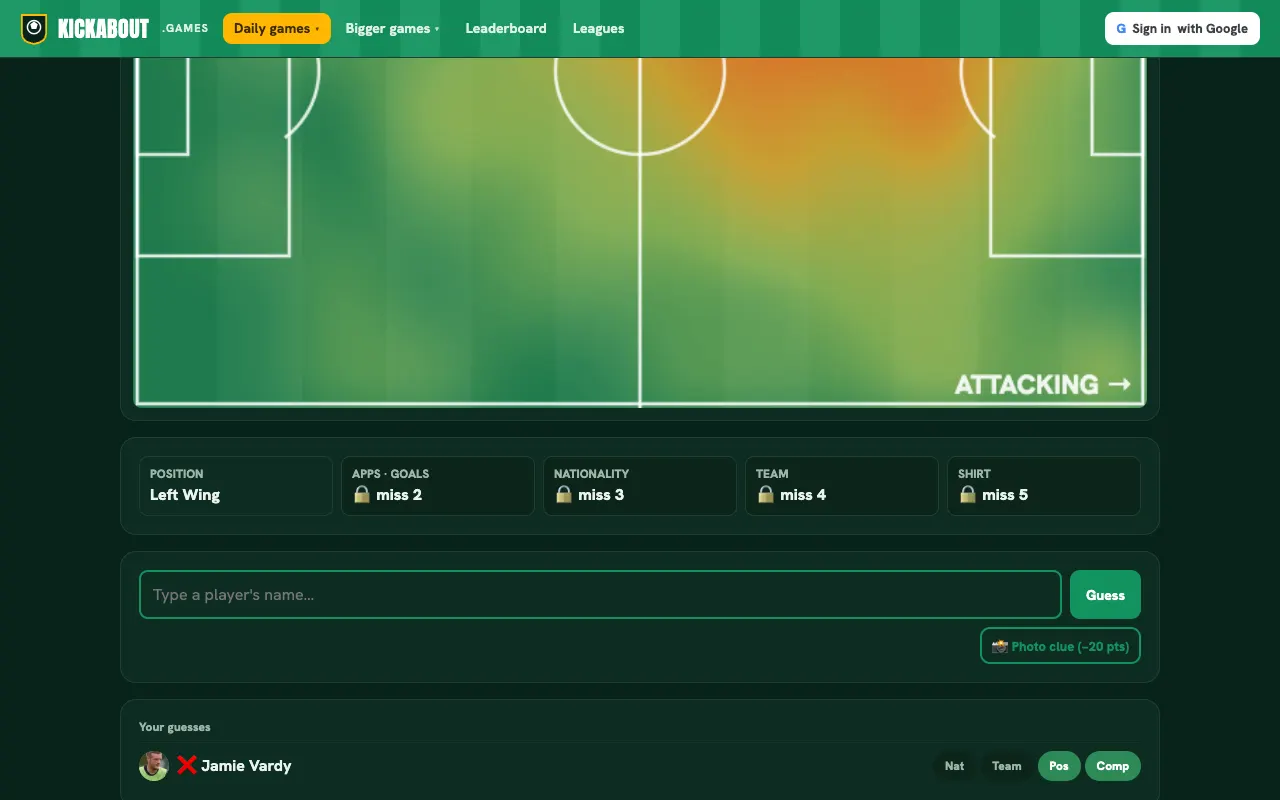Click the .GAMES label in header
Screen dimensions: 1280x800
pyautogui.click(x=185, y=28)
